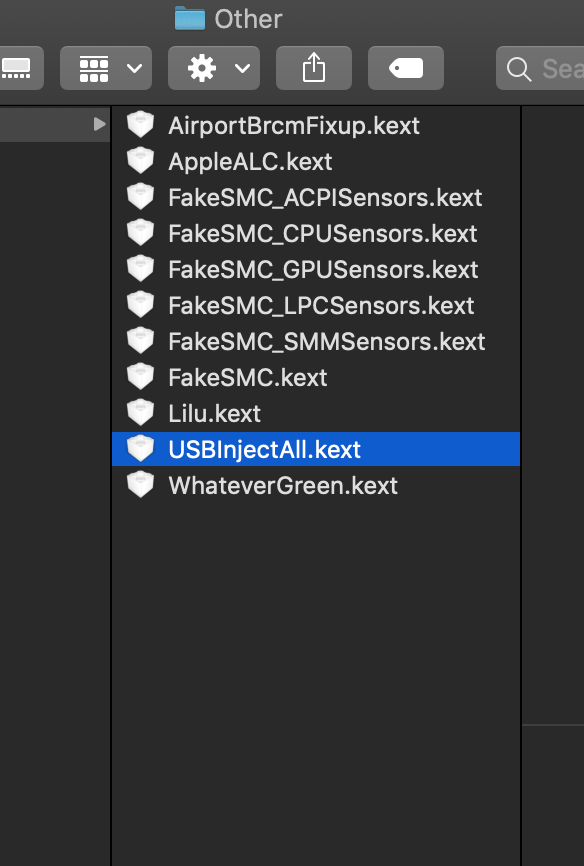
Task: Click WhateverGreen.kext file icon
Action: pyautogui.click(x=140, y=484)
